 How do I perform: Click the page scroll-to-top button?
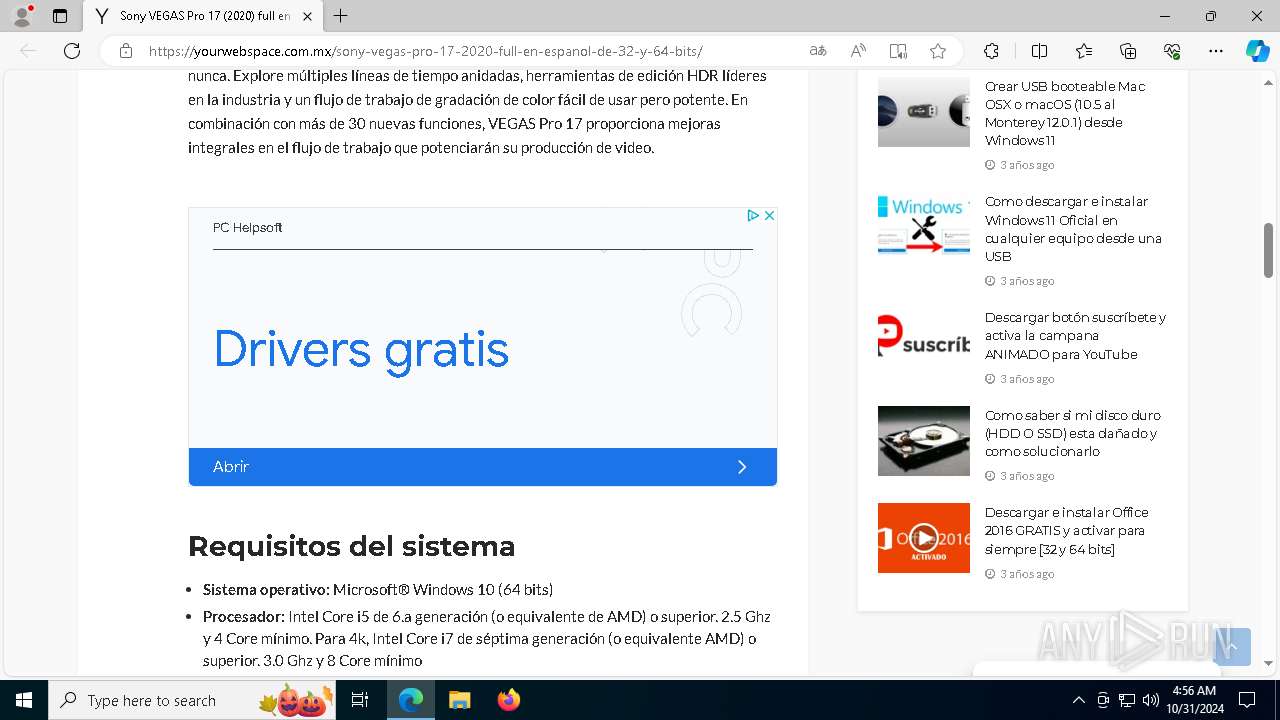[x=1232, y=647]
